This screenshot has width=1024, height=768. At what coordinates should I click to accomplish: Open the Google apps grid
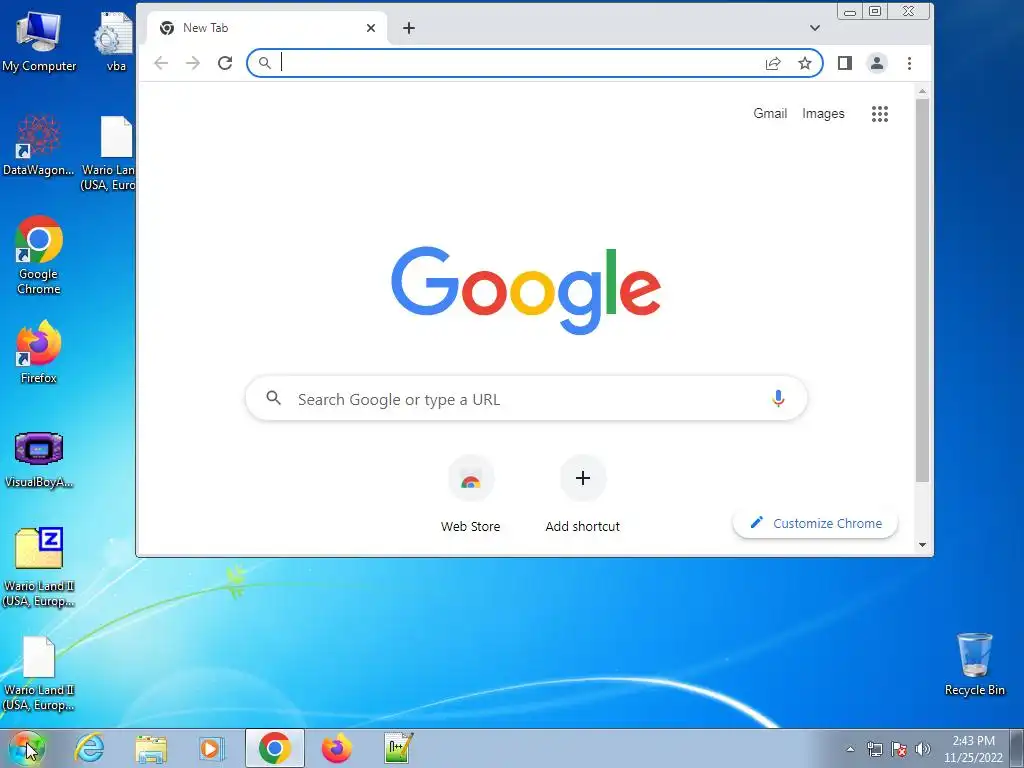click(x=880, y=114)
